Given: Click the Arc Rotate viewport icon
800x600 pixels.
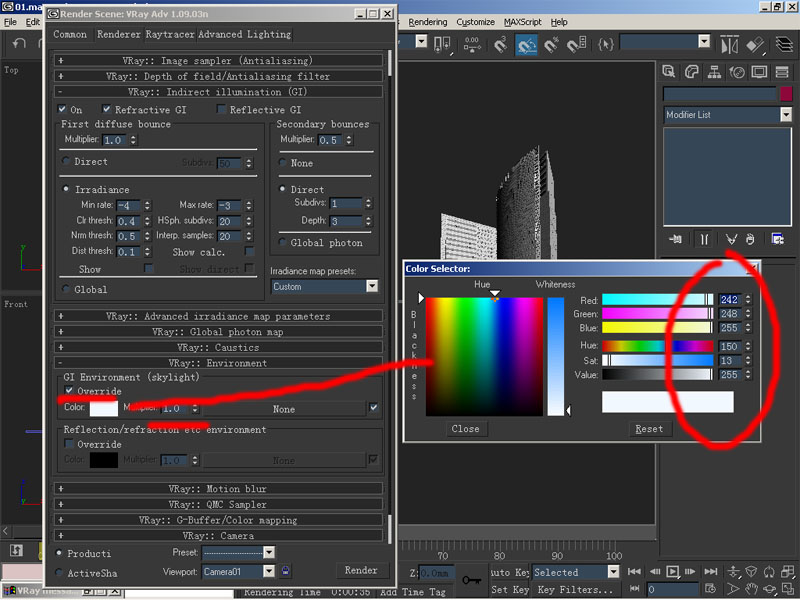Looking at the screenshot, I should [769, 590].
